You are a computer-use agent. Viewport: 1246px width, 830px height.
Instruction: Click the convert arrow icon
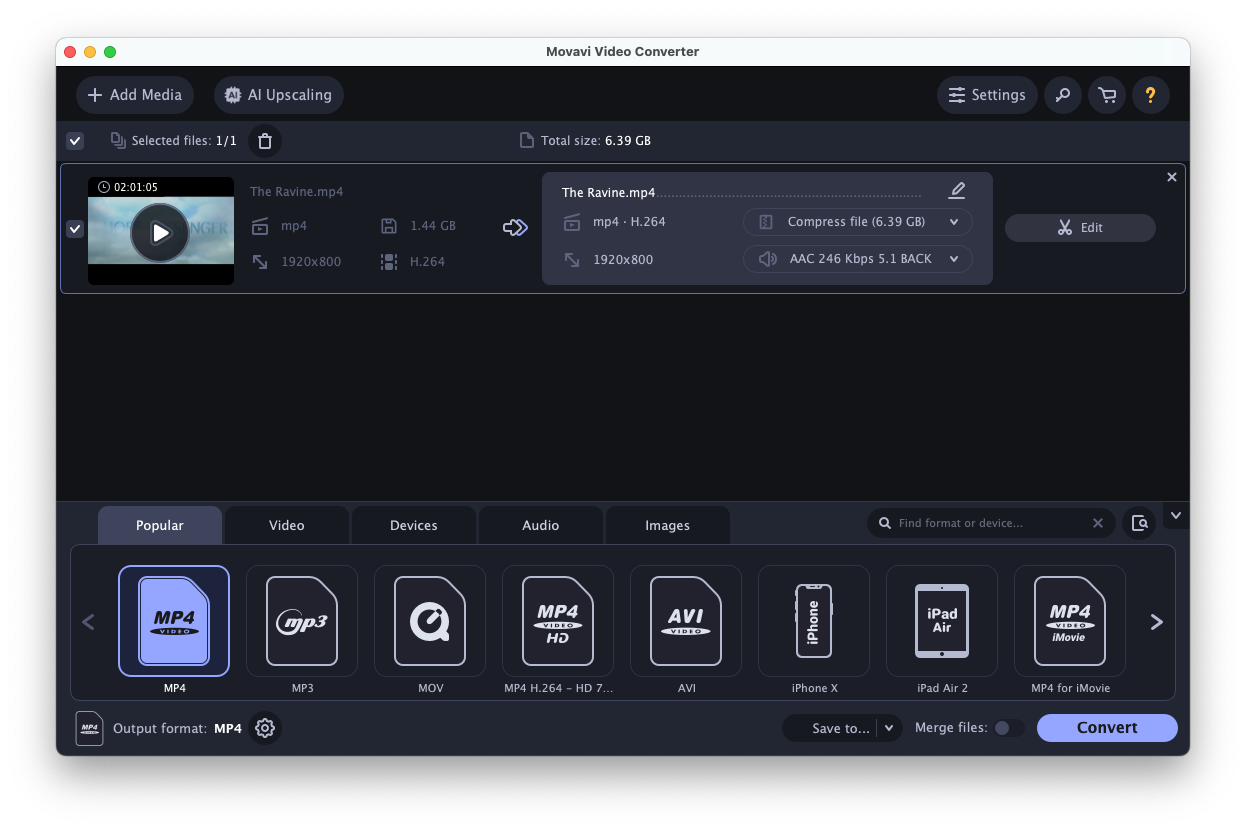[515, 228]
